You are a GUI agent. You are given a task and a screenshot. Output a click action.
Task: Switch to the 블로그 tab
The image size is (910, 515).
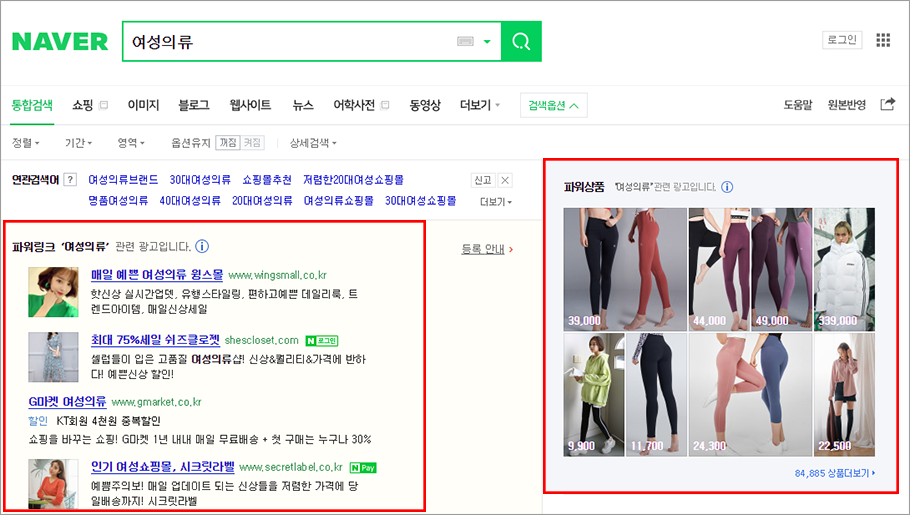click(x=194, y=105)
